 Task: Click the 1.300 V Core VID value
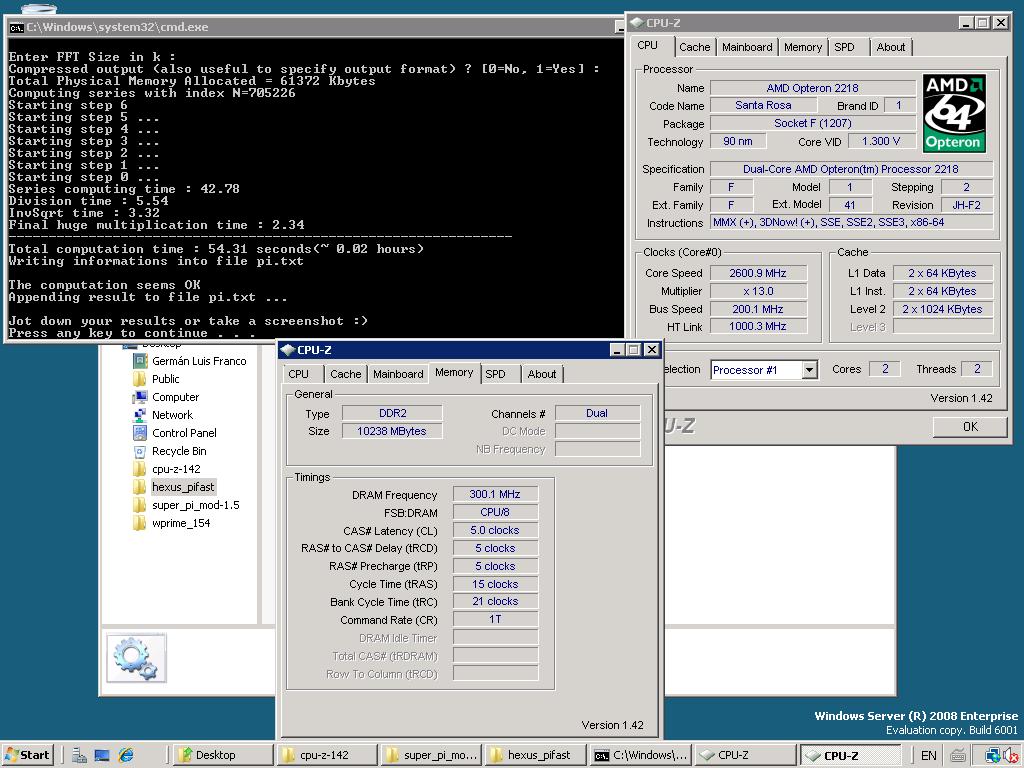point(881,141)
